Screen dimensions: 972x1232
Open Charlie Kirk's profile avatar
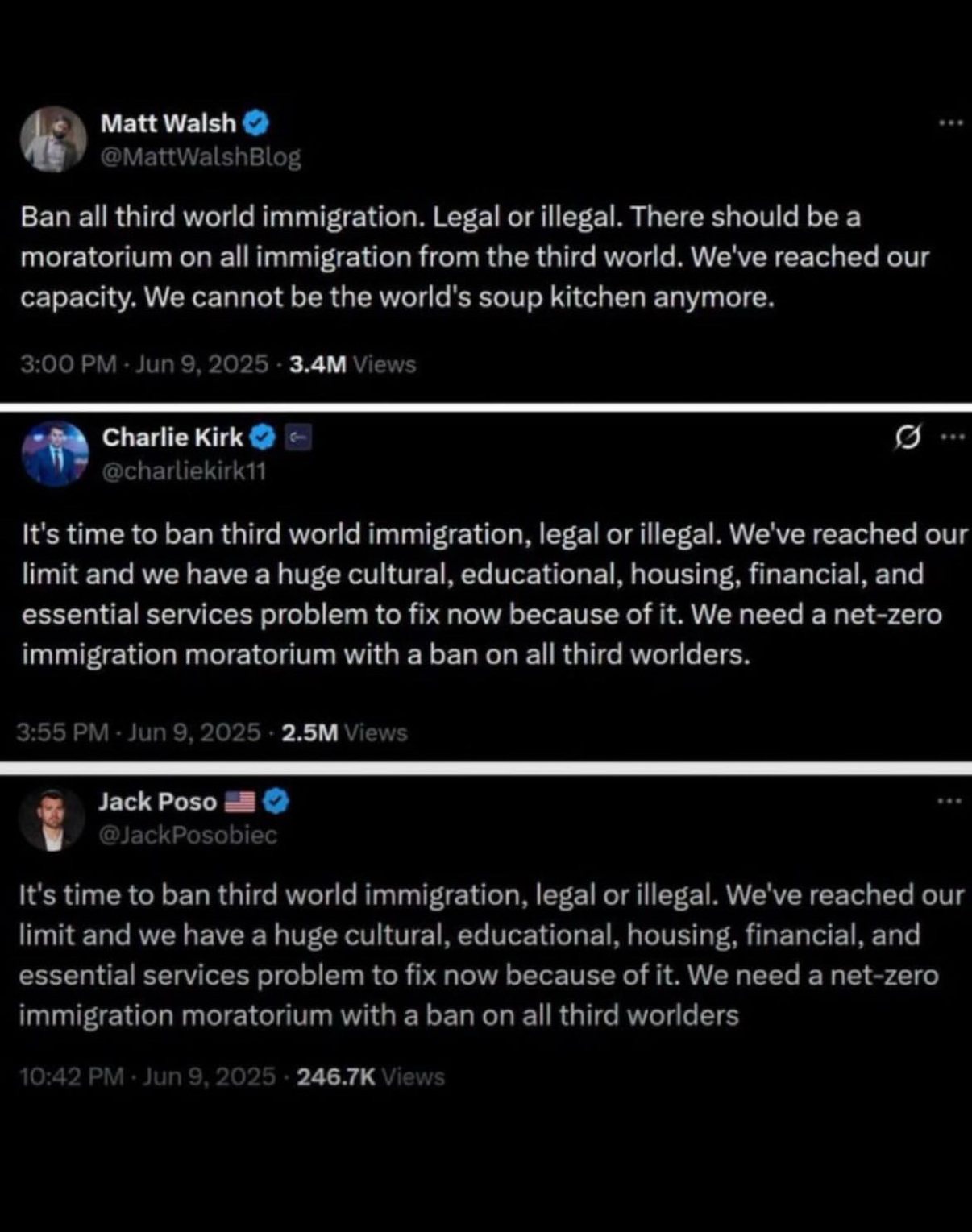click(x=55, y=454)
